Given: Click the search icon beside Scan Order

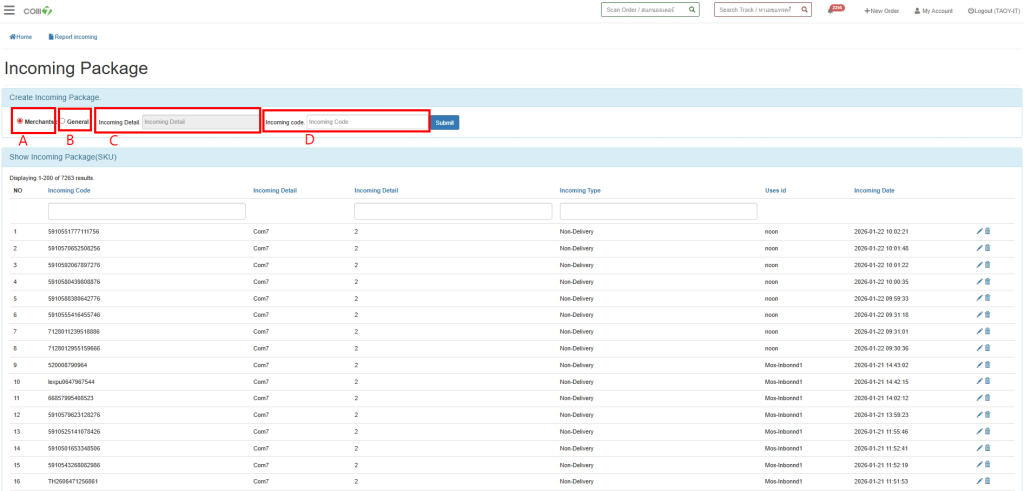Looking at the screenshot, I should (x=691, y=10).
